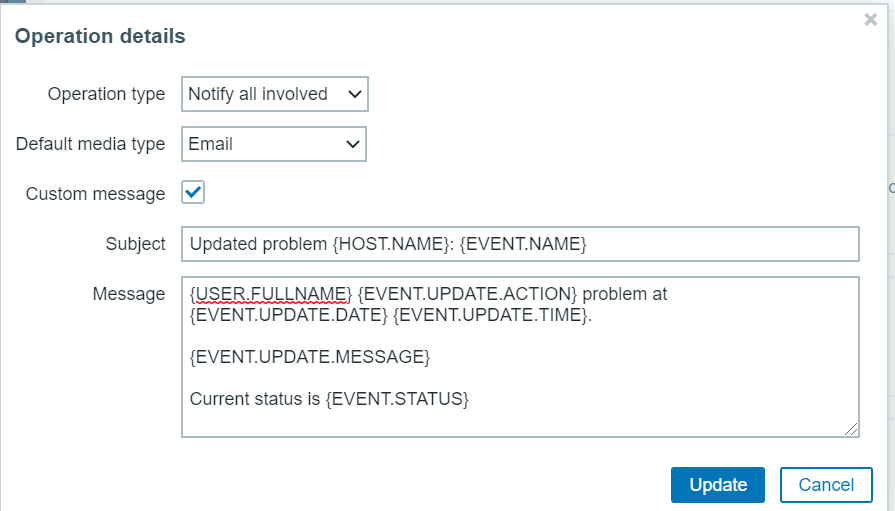Click the Cancel button
Viewport: 895px width, 511px height.
point(826,485)
